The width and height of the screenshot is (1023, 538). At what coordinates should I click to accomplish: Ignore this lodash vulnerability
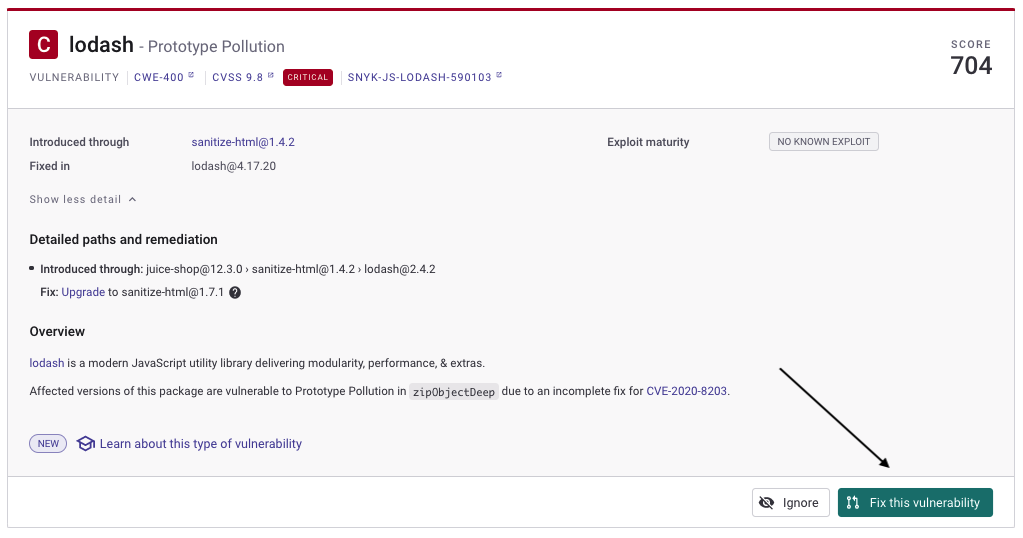click(x=790, y=503)
